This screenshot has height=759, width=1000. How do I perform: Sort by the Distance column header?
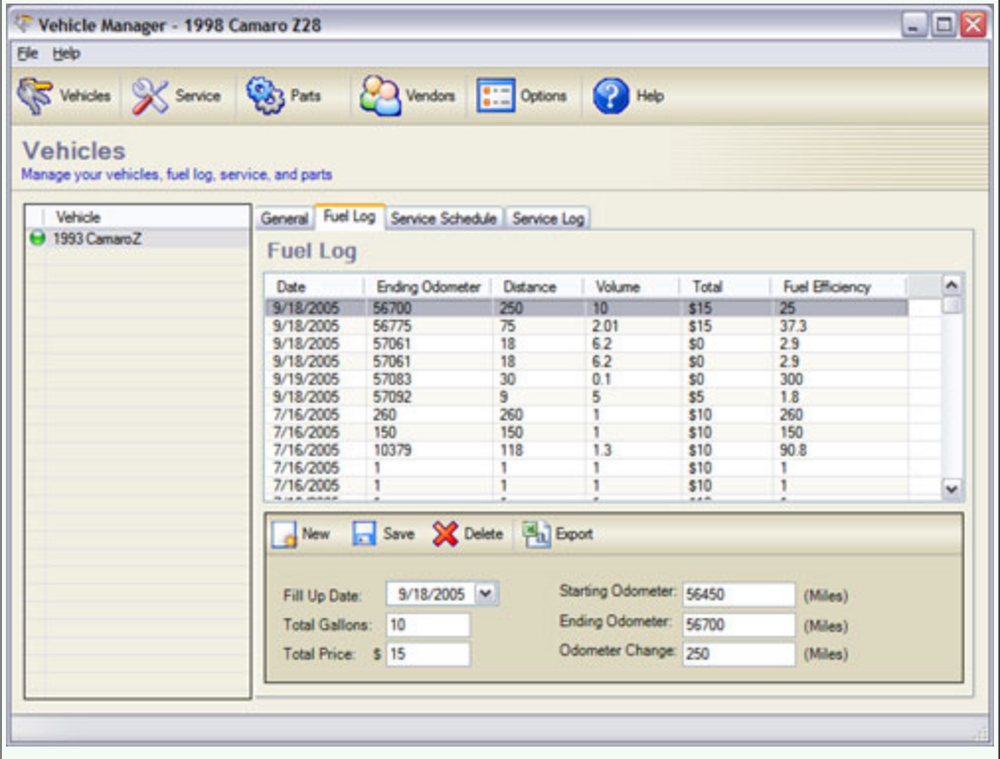(536, 287)
